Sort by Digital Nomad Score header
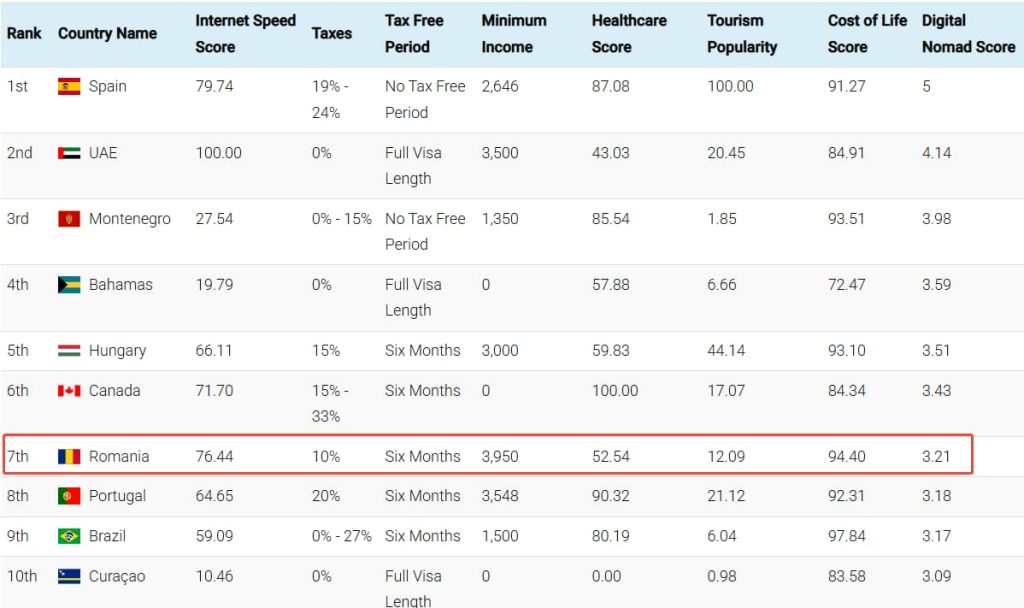This screenshot has height=608, width=1024. 968,33
